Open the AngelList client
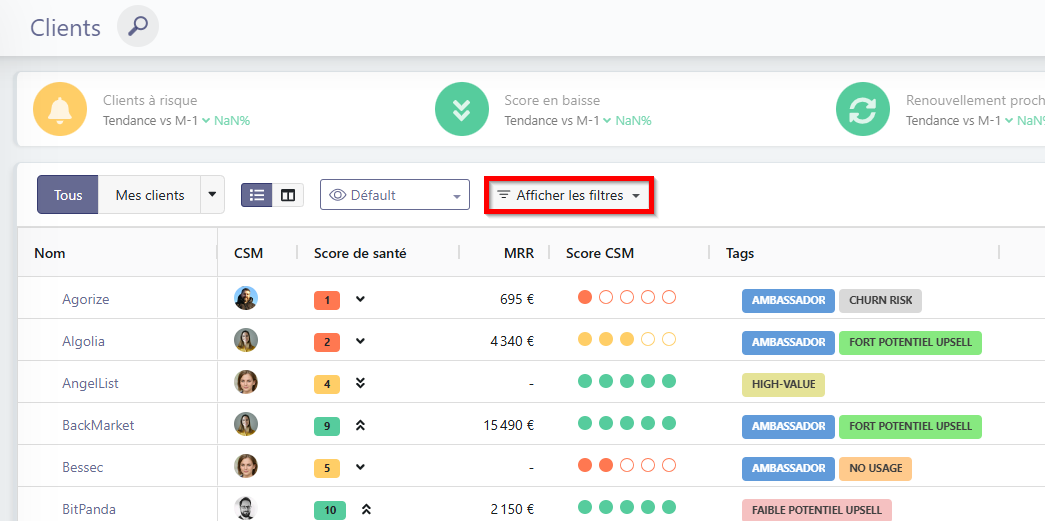1045x521 pixels. click(91, 383)
